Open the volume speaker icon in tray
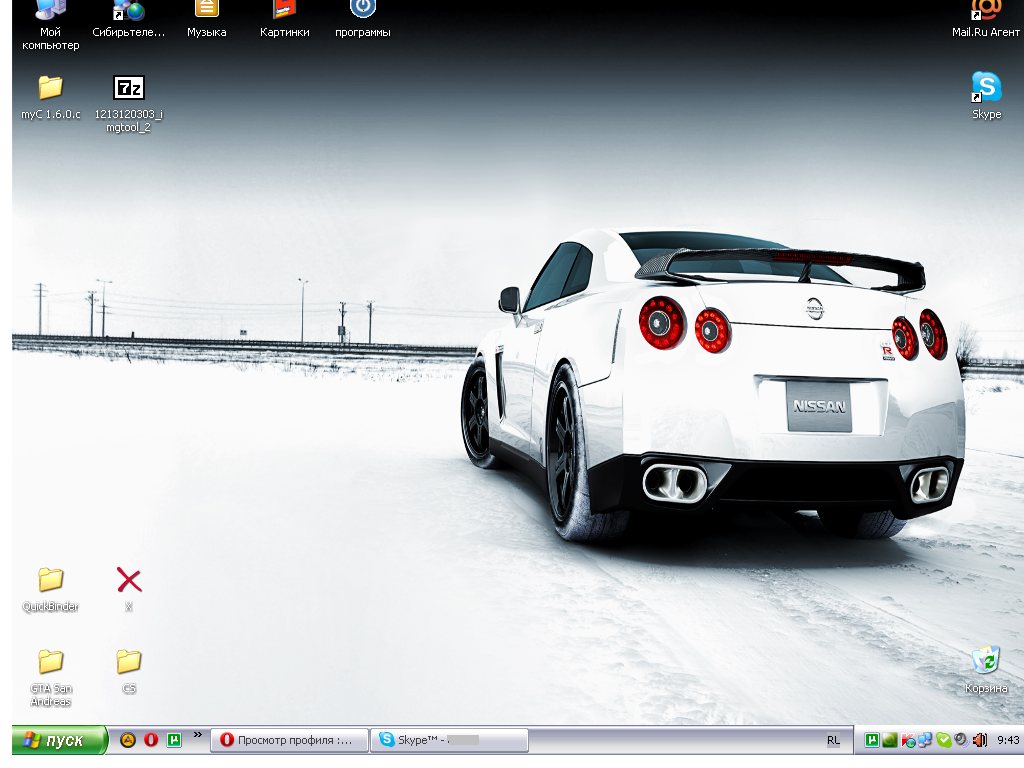Image resolution: width=1024 pixels, height=768 pixels. point(979,740)
